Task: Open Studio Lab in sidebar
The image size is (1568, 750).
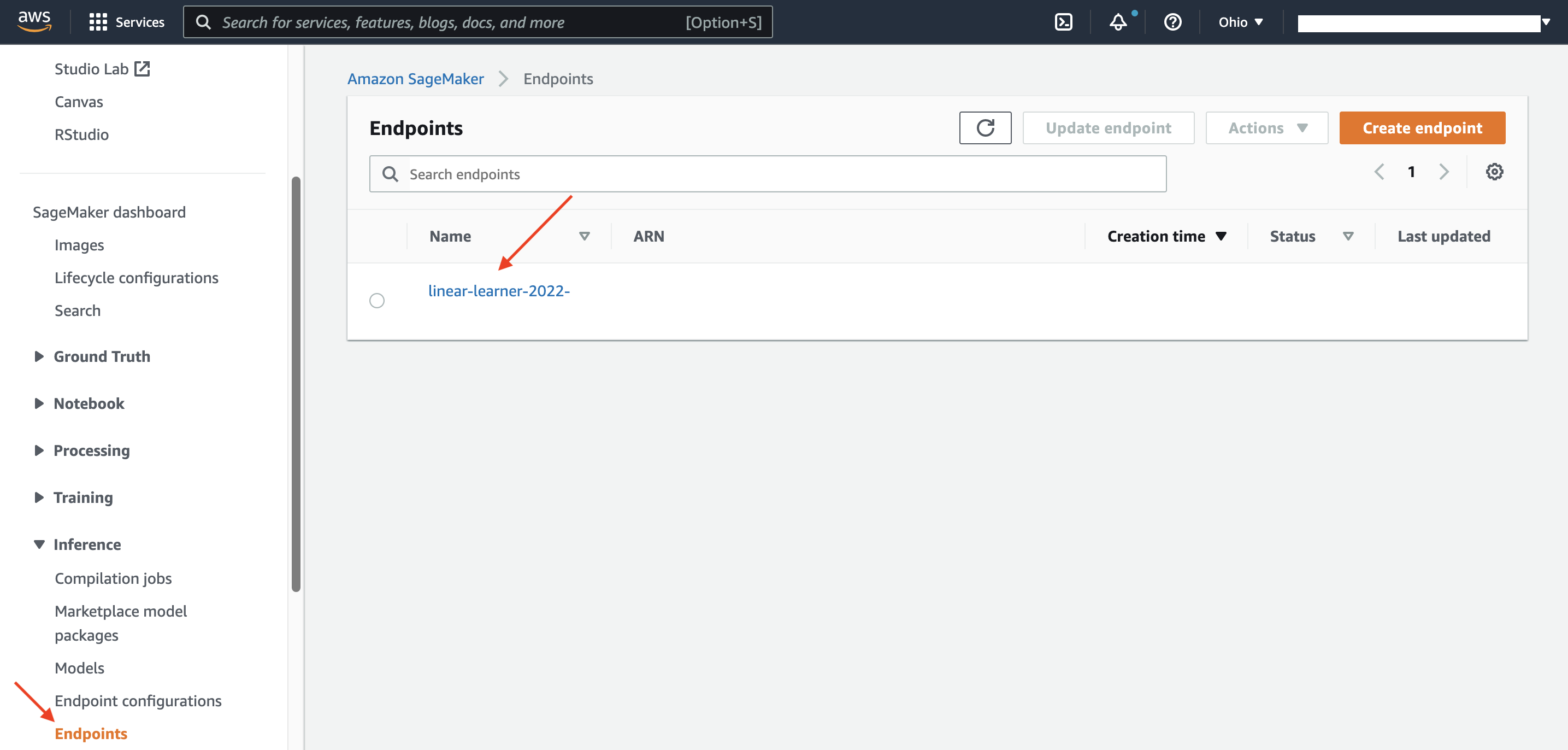Action: coord(91,69)
